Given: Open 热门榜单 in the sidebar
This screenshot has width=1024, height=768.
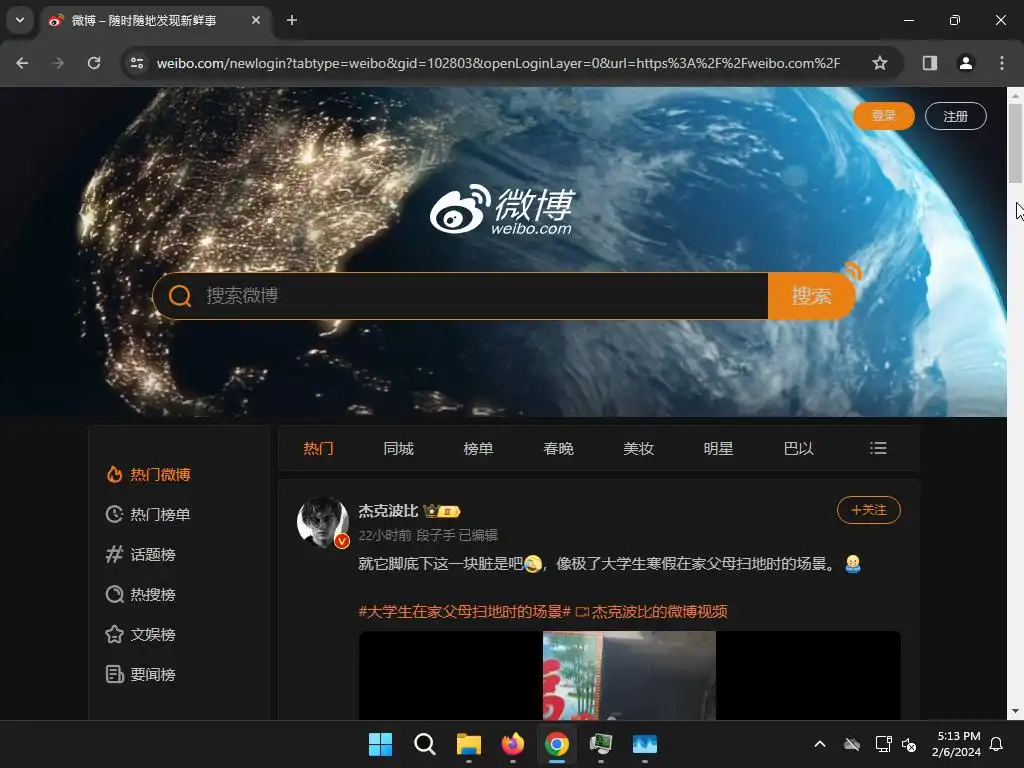Looking at the screenshot, I should [x=148, y=515].
